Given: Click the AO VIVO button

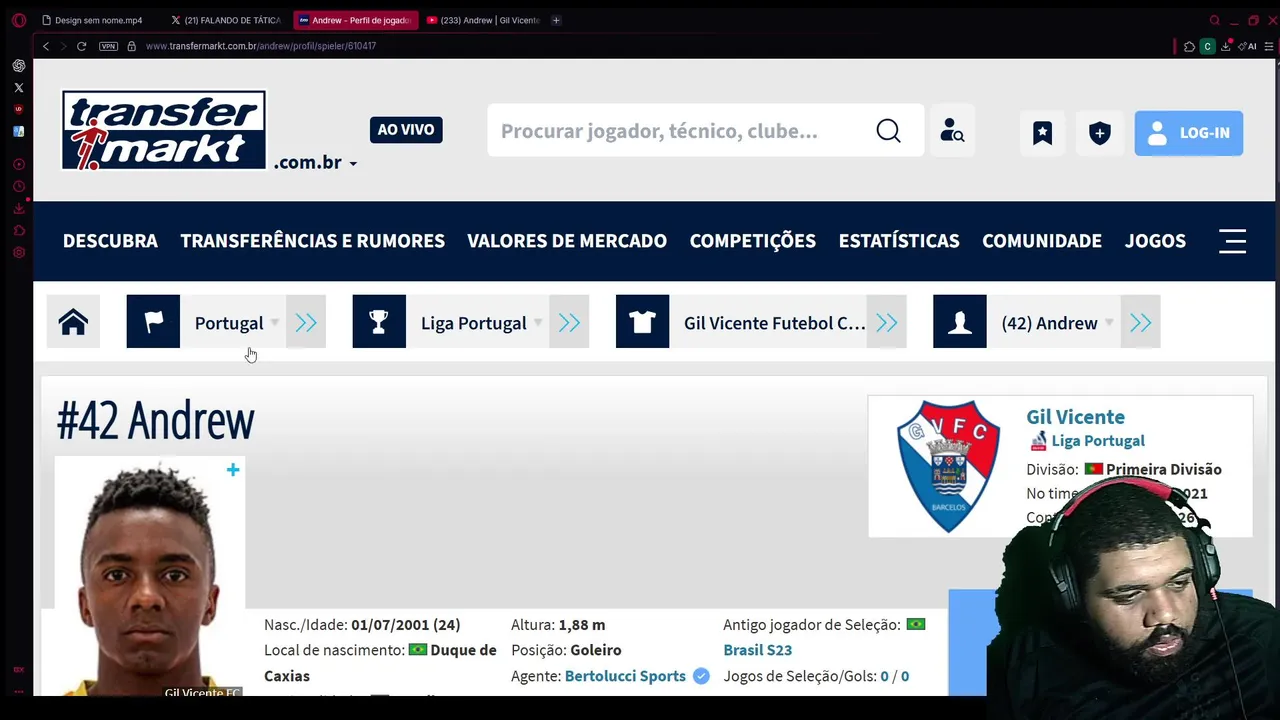Looking at the screenshot, I should point(406,130).
